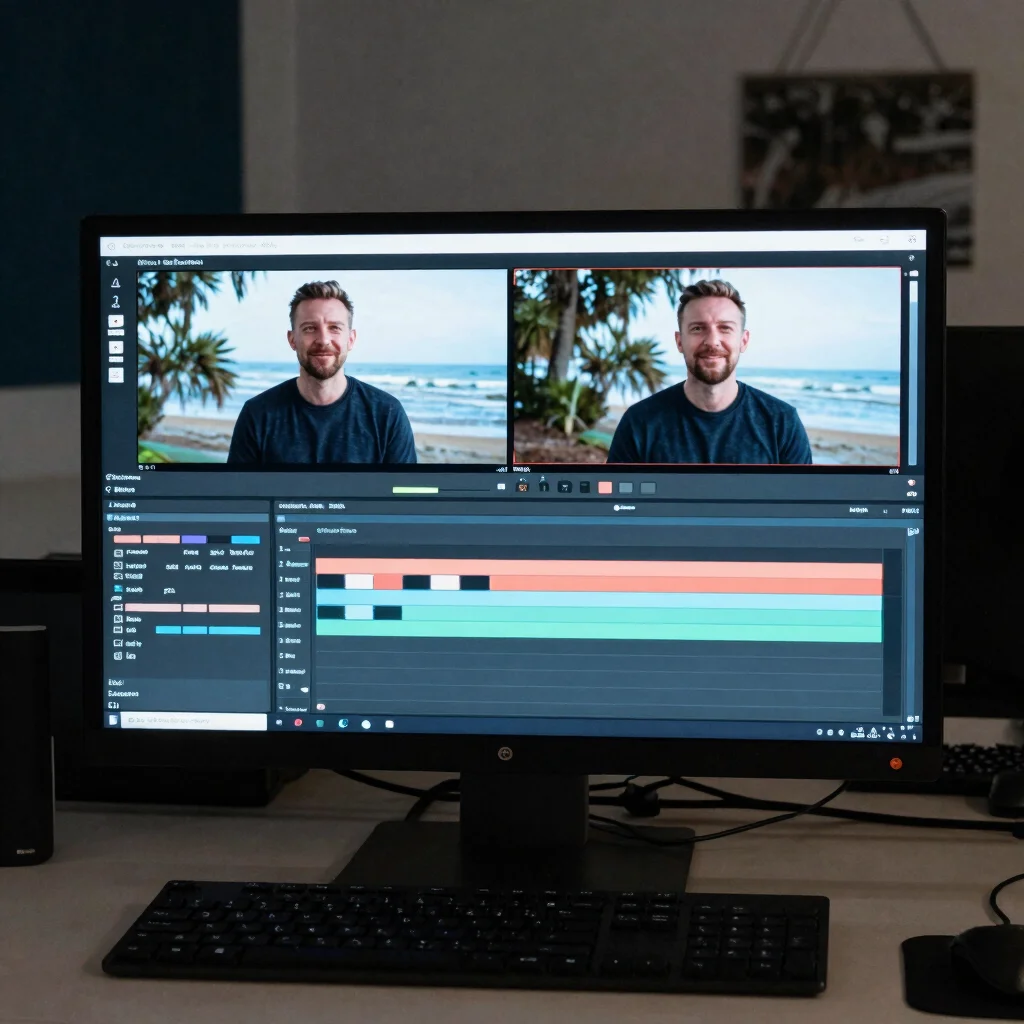Select the long salmon clip after the black segments
The width and height of the screenshot is (1024, 1024).
pyautogui.click(x=686, y=585)
